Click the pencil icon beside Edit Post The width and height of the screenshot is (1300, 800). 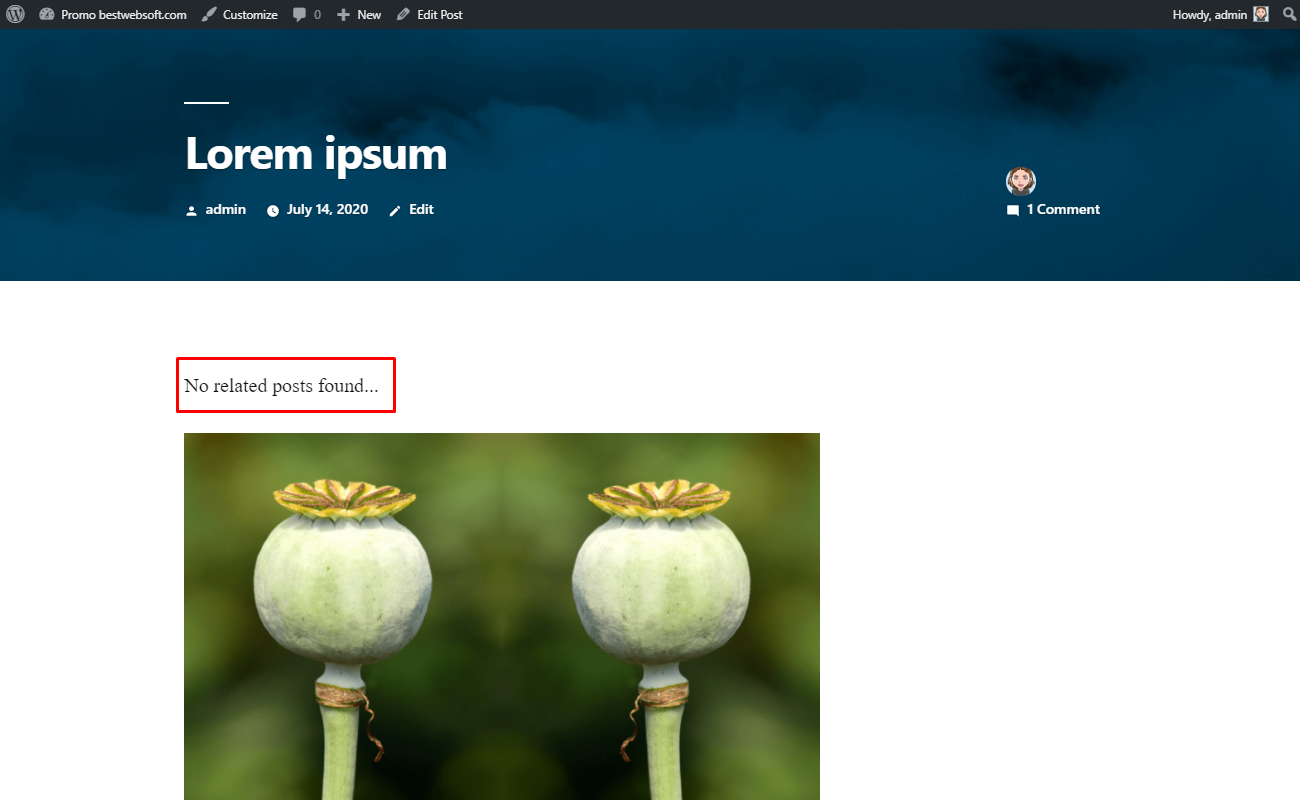[x=403, y=14]
